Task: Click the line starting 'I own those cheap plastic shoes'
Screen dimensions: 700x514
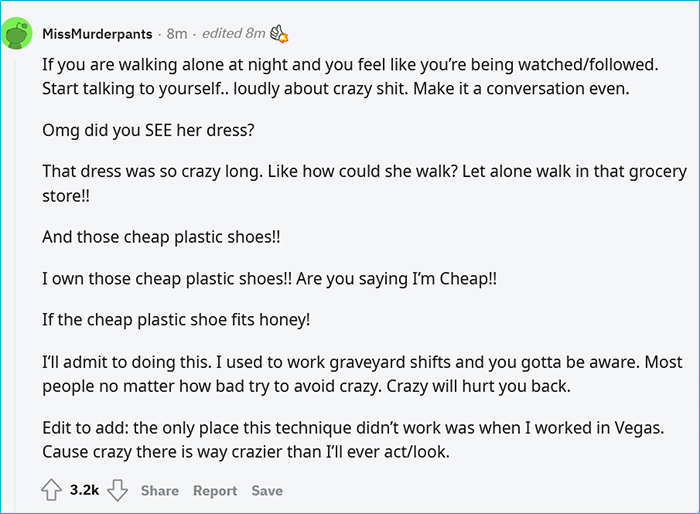Action: tap(269, 279)
